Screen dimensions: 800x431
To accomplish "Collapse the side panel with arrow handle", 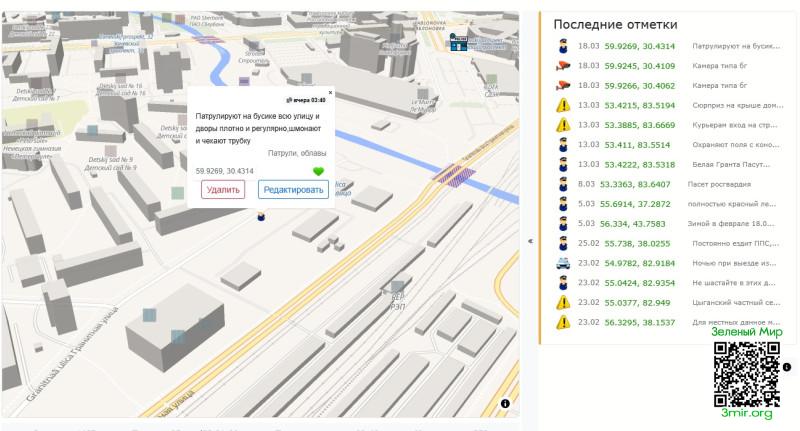I will point(530,240).
